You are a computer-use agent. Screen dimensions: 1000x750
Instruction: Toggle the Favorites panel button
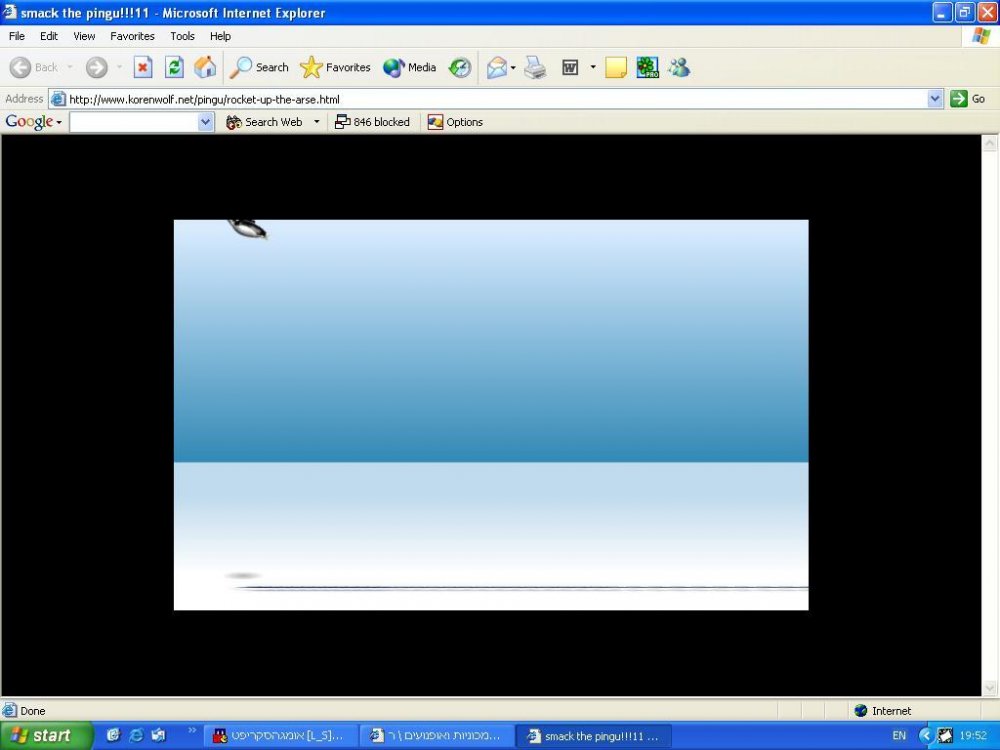335,67
